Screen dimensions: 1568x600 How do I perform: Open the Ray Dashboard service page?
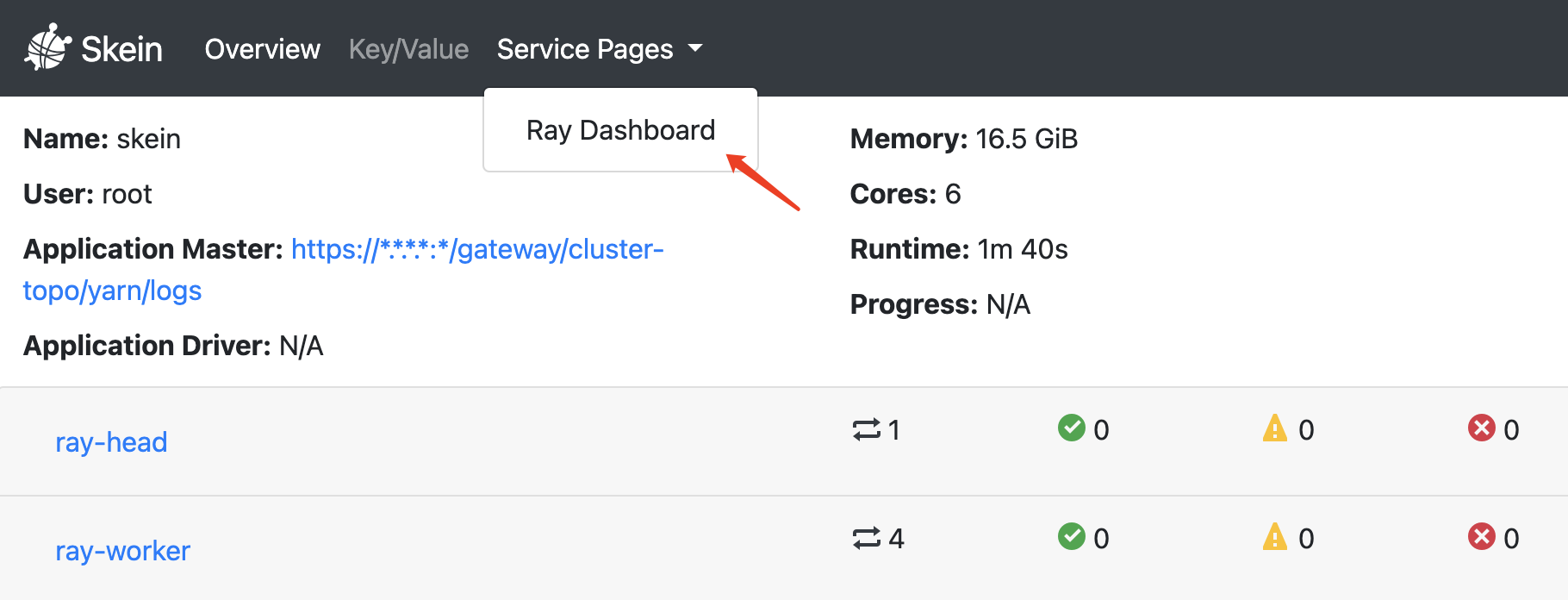point(620,130)
